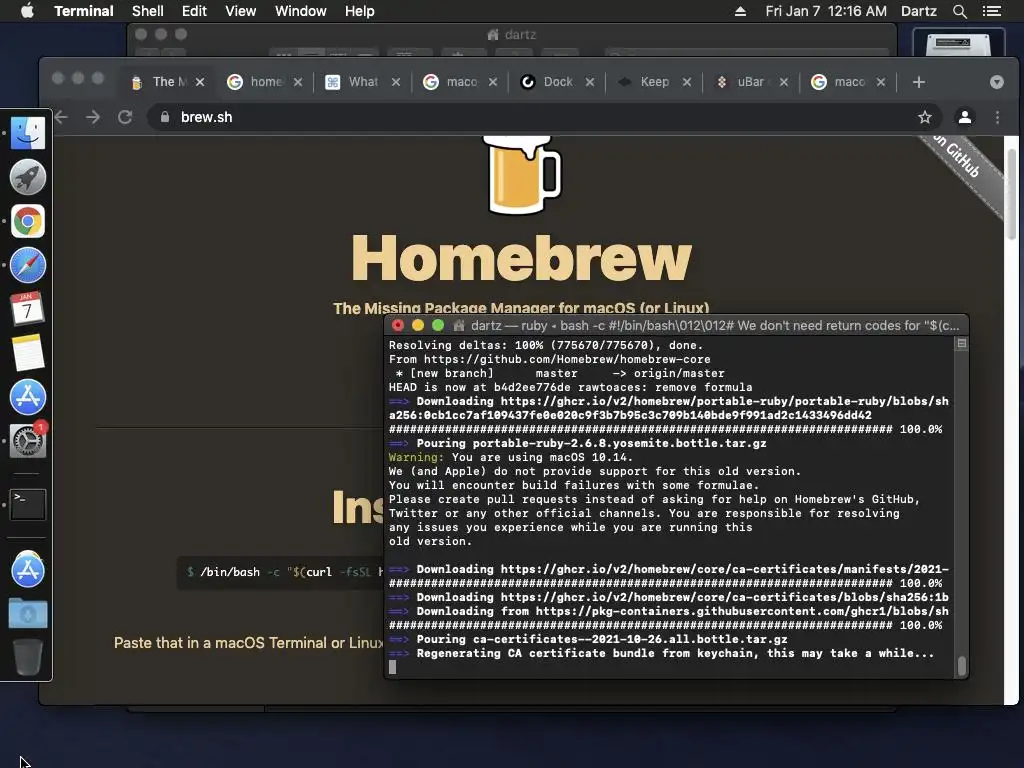1024x768 pixels.
Task: Close the Keep browser tab
Action: pos(686,82)
